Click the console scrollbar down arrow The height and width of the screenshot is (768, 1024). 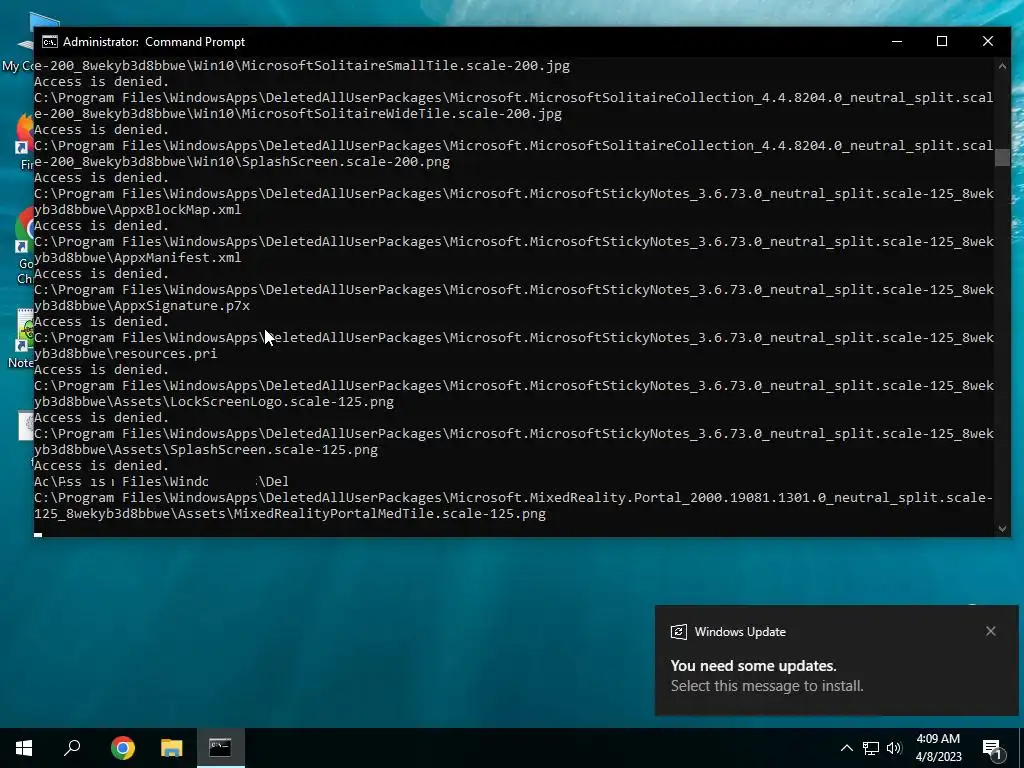(x=1002, y=529)
